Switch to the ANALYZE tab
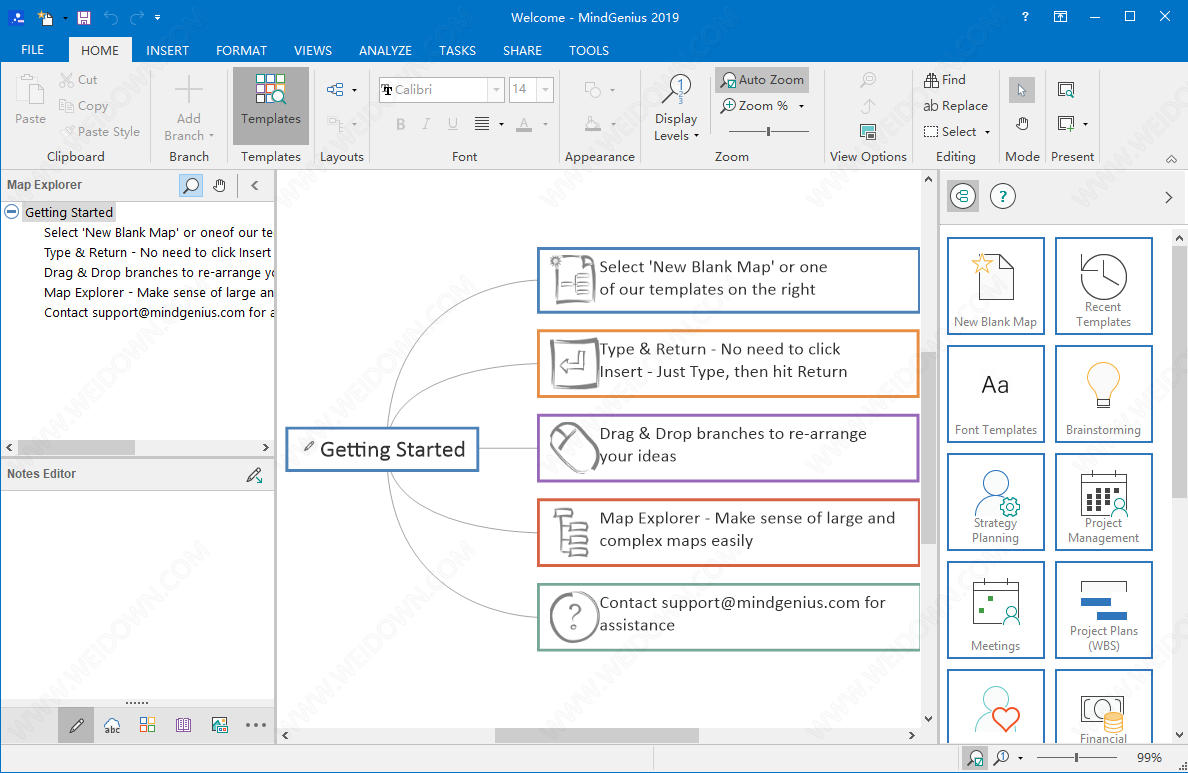The width and height of the screenshot is (1188, 773). coord(386,50)
